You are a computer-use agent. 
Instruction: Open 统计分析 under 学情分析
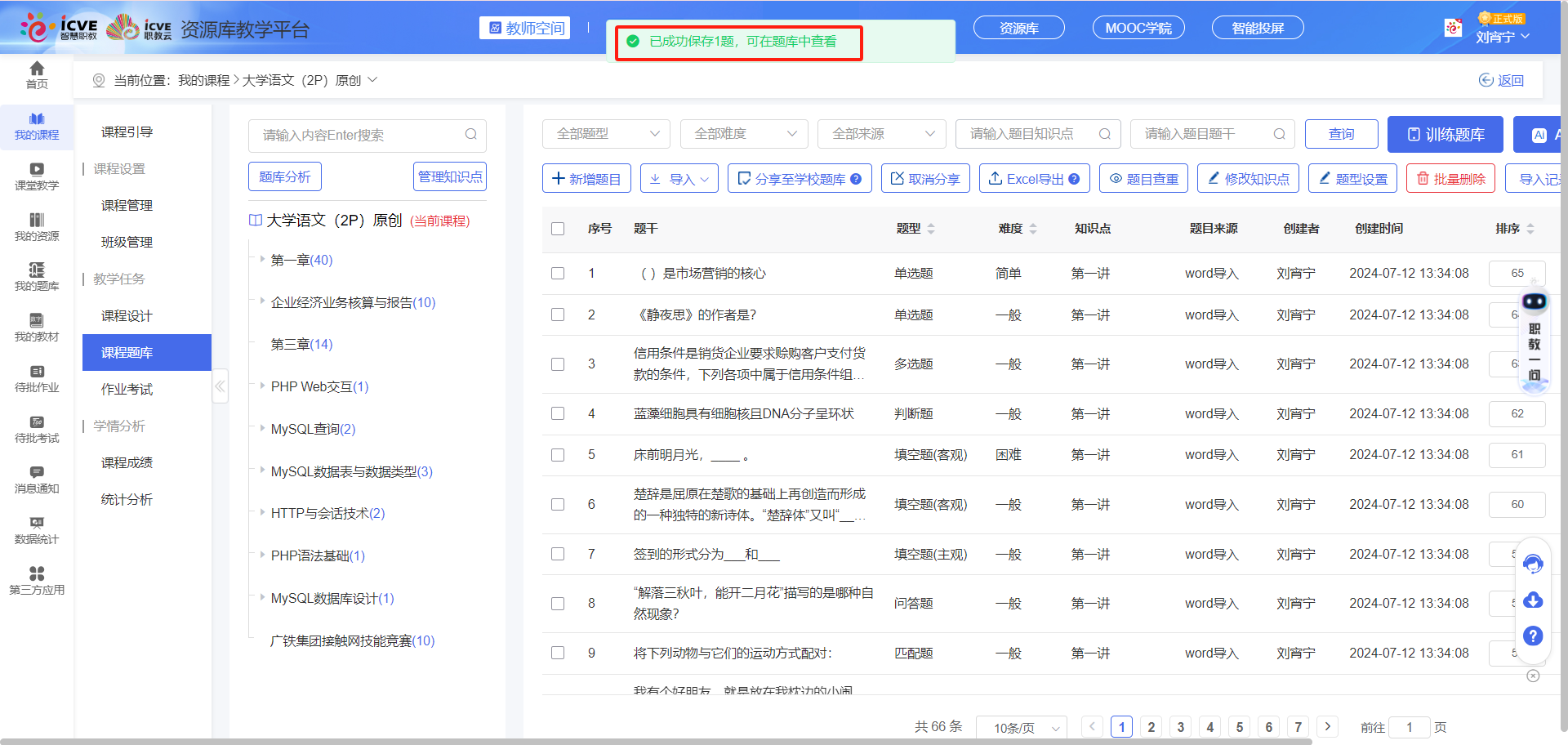[x=127, y=498]
